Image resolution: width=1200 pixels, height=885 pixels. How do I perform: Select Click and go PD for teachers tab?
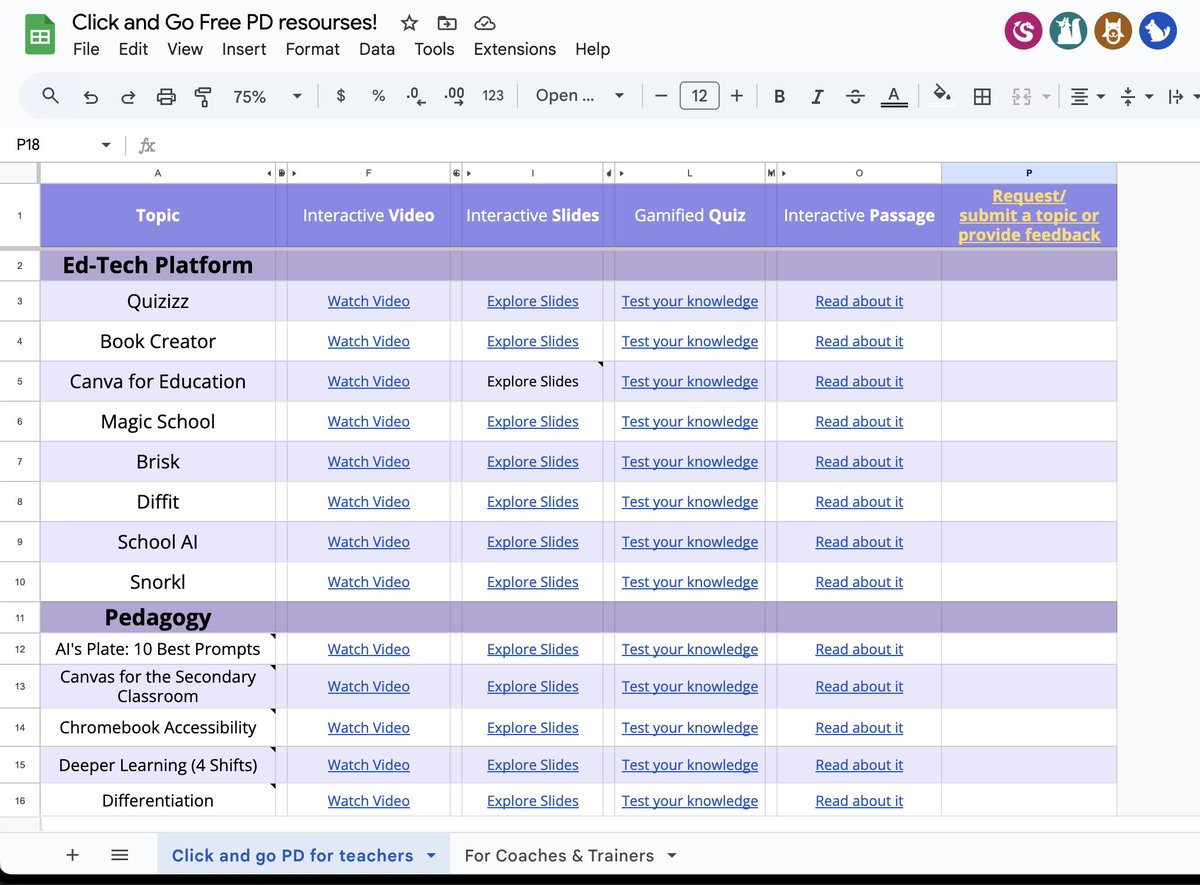tap(292, 855)
